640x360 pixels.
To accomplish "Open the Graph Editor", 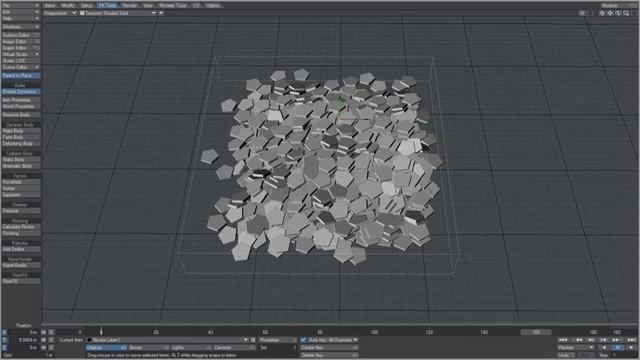I will point(20,48).
